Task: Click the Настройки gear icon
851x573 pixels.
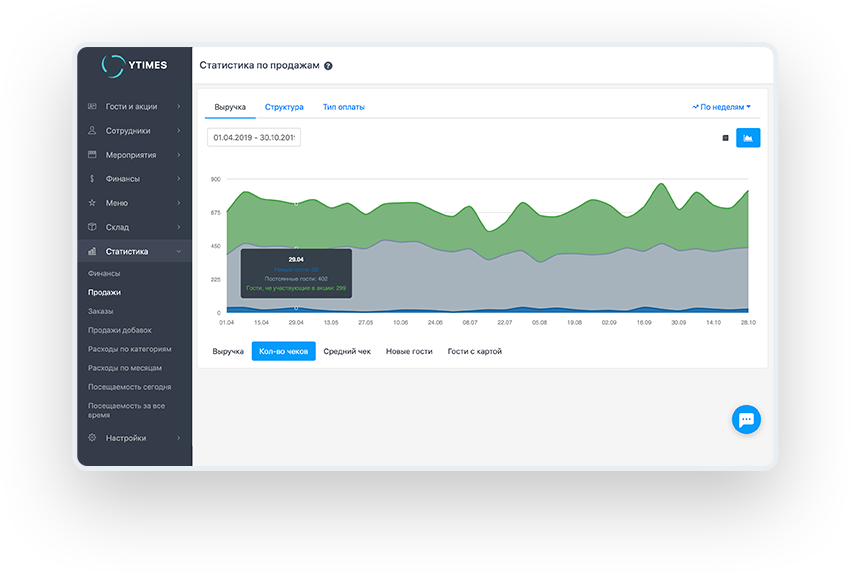Action: click(x=92, y=438)
